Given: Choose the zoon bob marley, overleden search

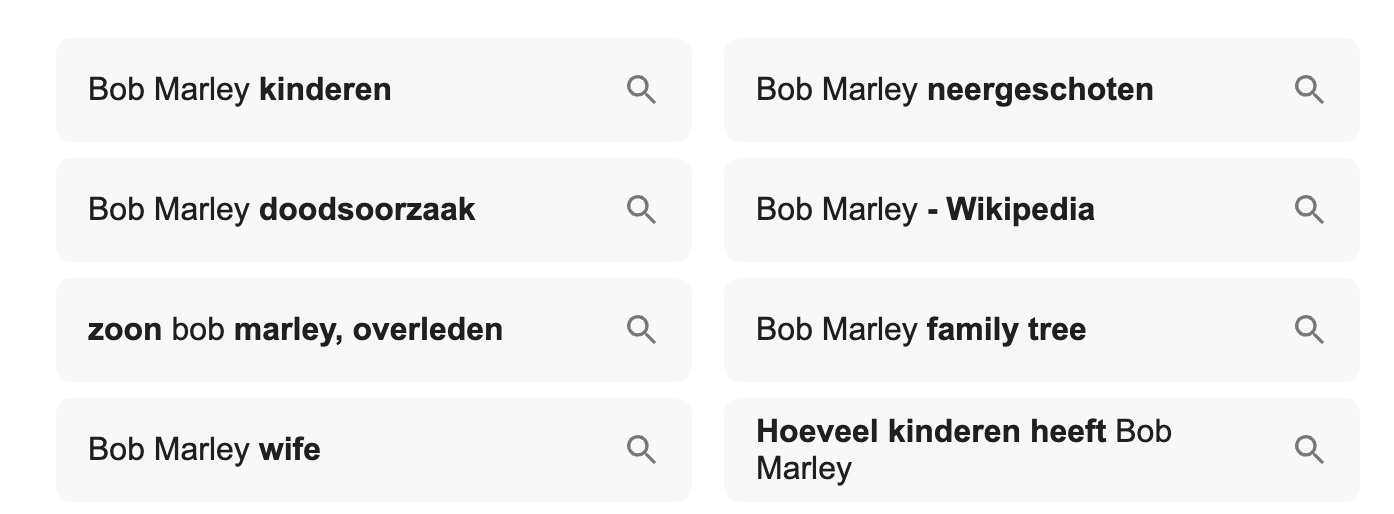Looking at the screenshot, I should coord(374,330).
